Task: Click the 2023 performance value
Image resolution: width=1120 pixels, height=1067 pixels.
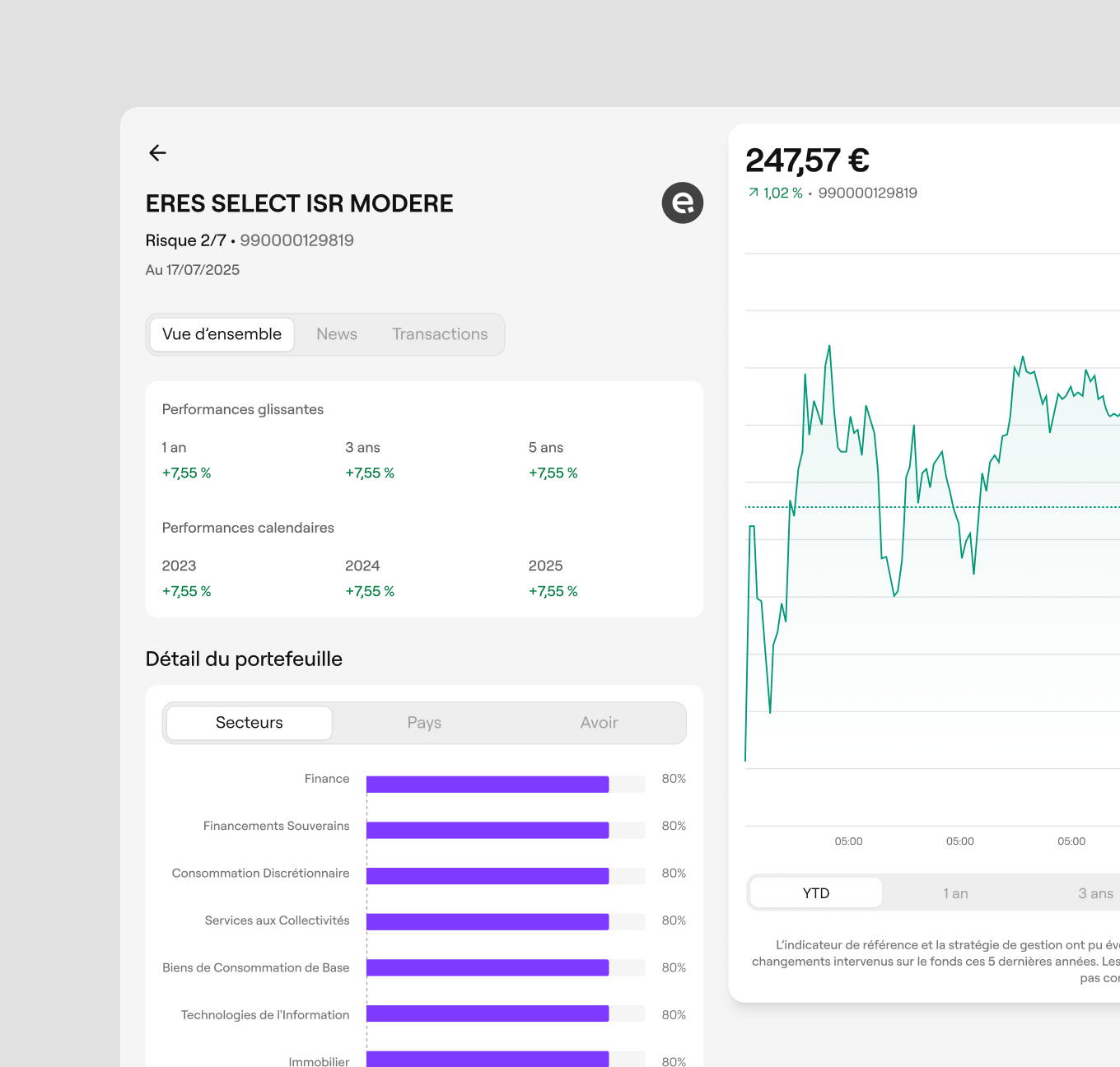Action: coord(187,591)
